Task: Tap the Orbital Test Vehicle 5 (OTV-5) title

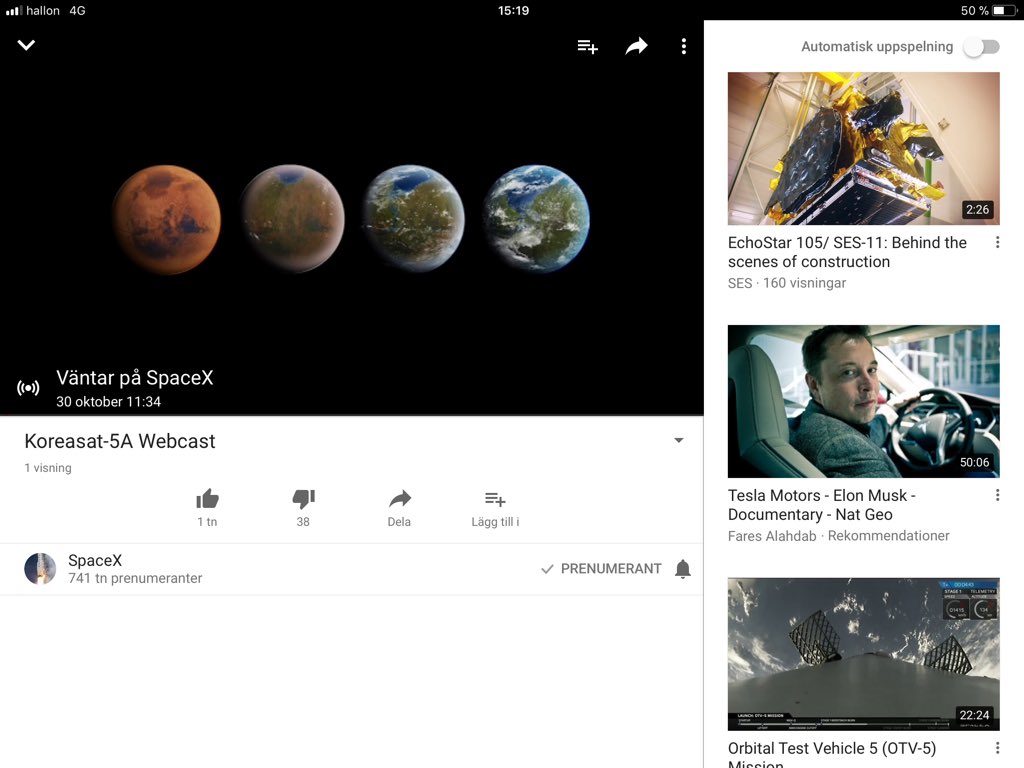Action: 832,756
